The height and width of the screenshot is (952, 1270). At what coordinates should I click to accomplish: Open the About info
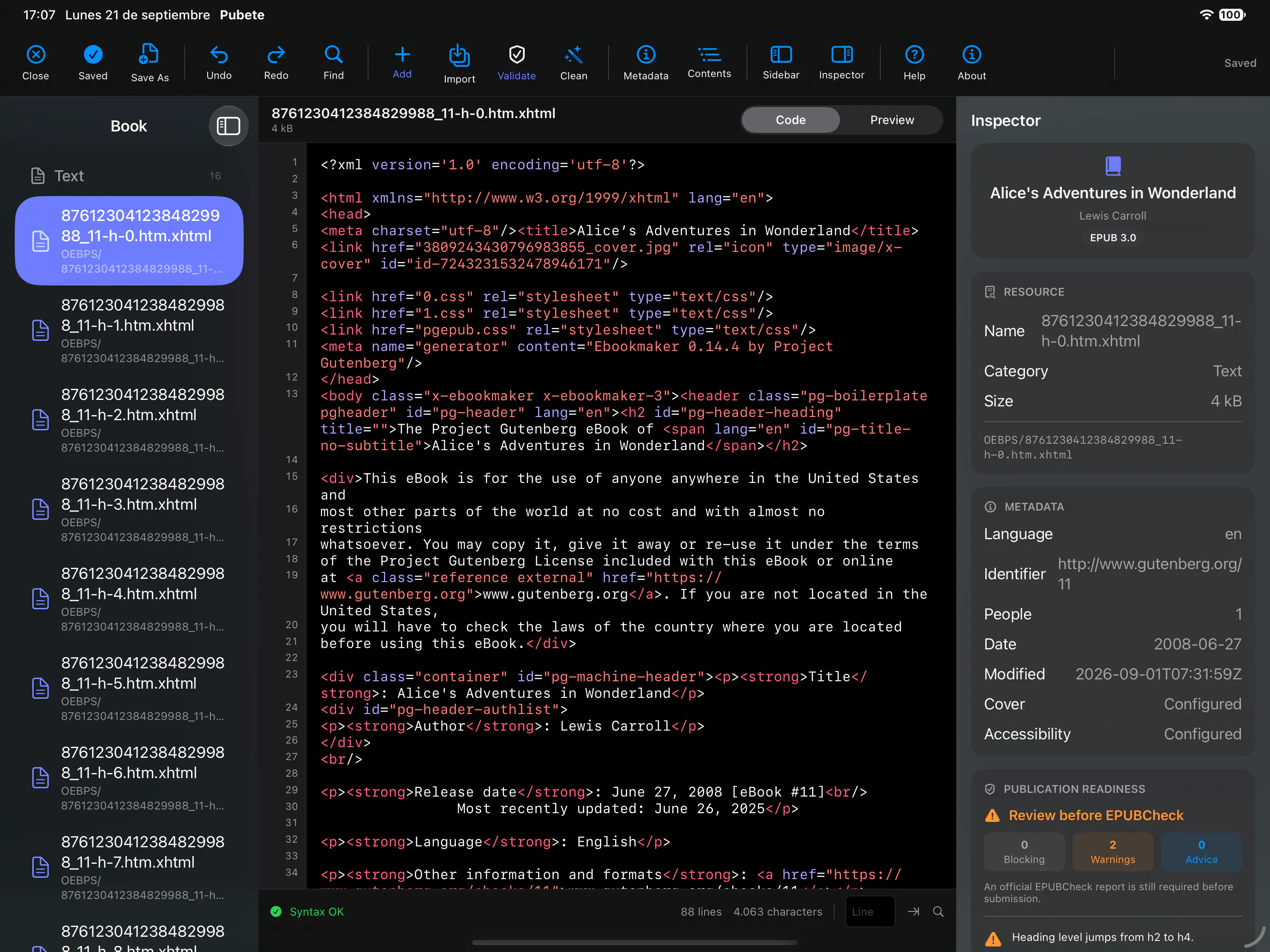(972, 63)
